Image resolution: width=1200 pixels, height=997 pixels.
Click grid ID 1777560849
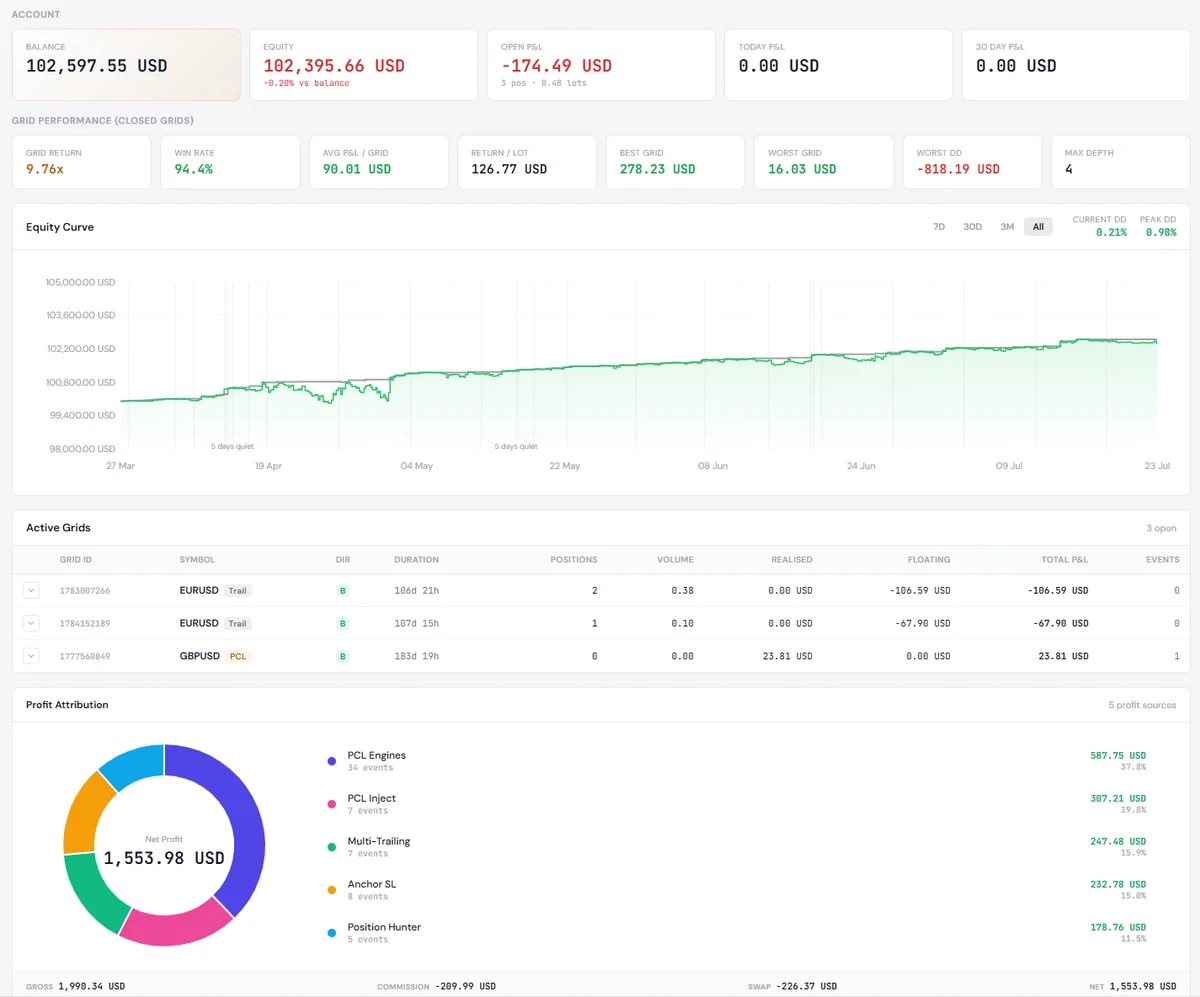85,656
